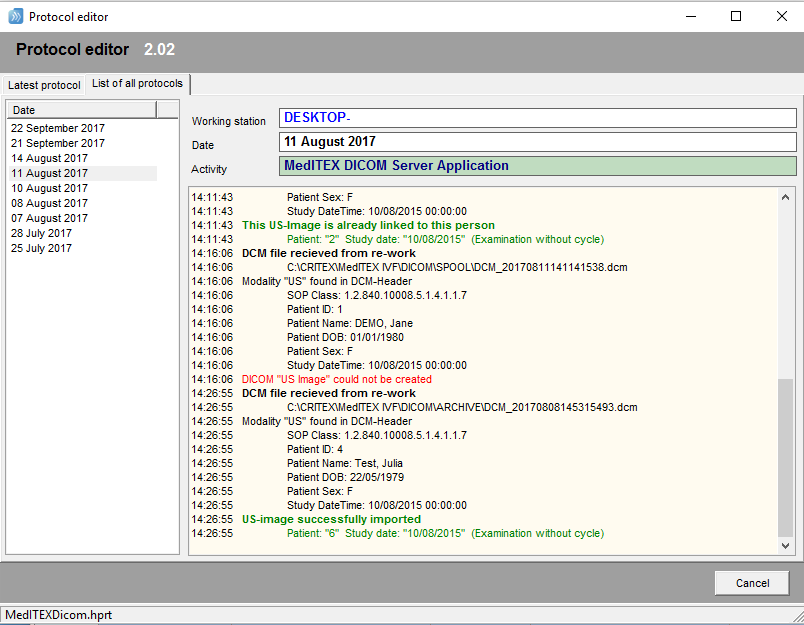
Task: Click 'Patient Name: Test, Julia' log line
Action: click(x=345, y=463)
